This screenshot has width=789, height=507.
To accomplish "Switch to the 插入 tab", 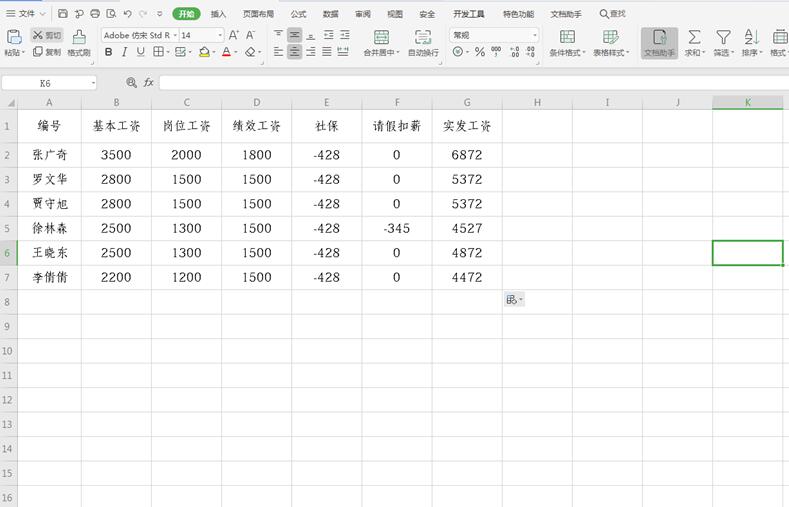I will (x=218, y=14).
